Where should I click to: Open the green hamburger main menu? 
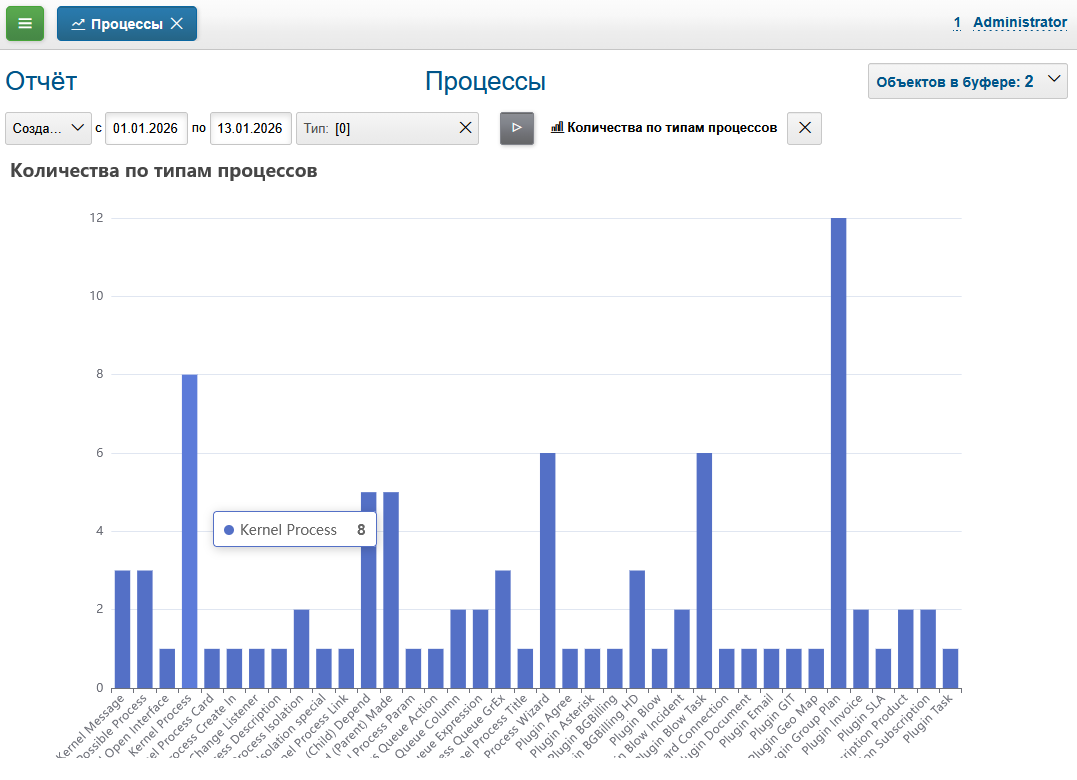coord(25,23)
